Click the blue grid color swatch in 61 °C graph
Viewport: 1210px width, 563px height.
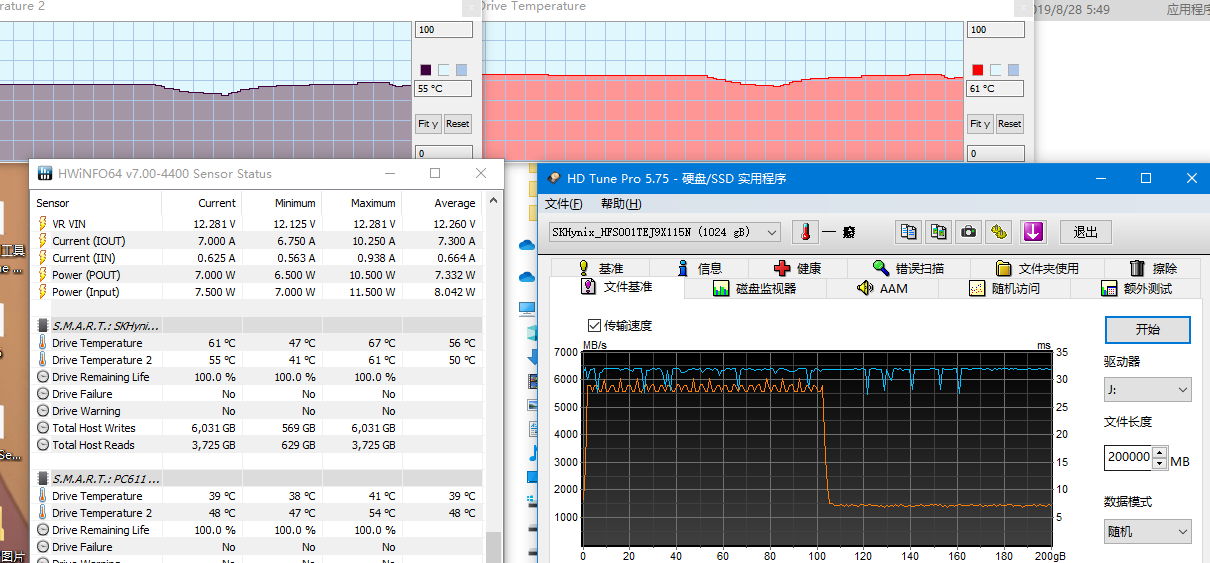1013,70
